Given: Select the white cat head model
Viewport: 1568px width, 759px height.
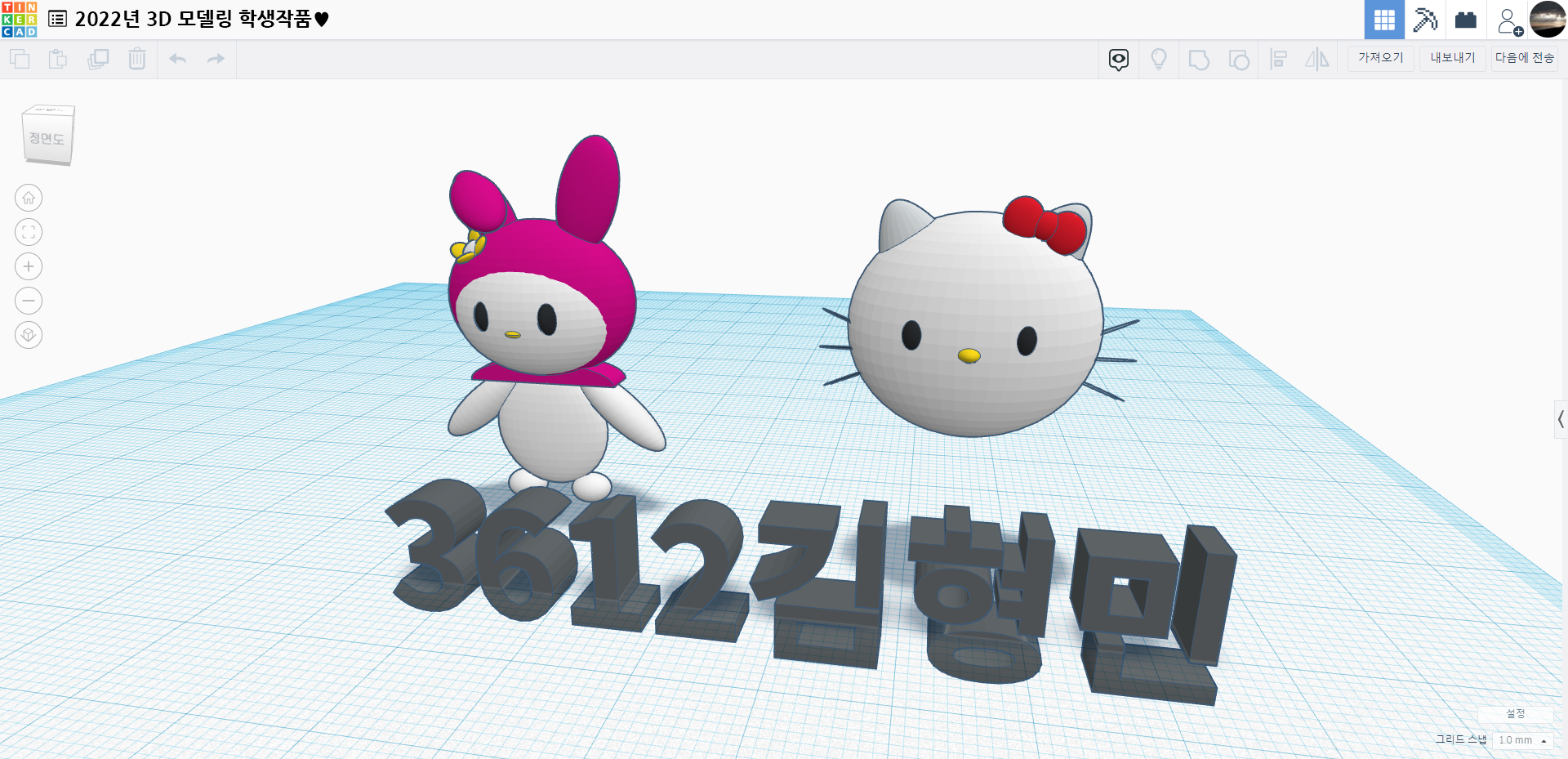Looking at the screenshot, I should click(976, 327).
